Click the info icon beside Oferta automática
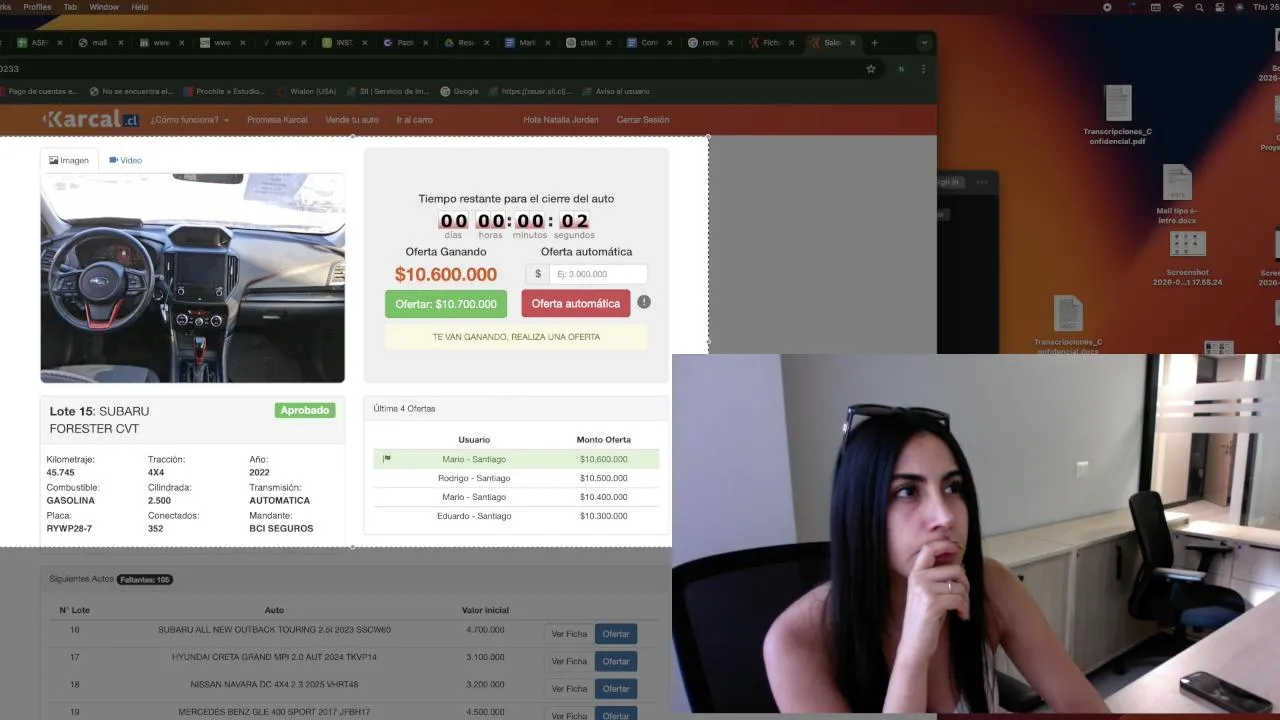 point(644,302)
